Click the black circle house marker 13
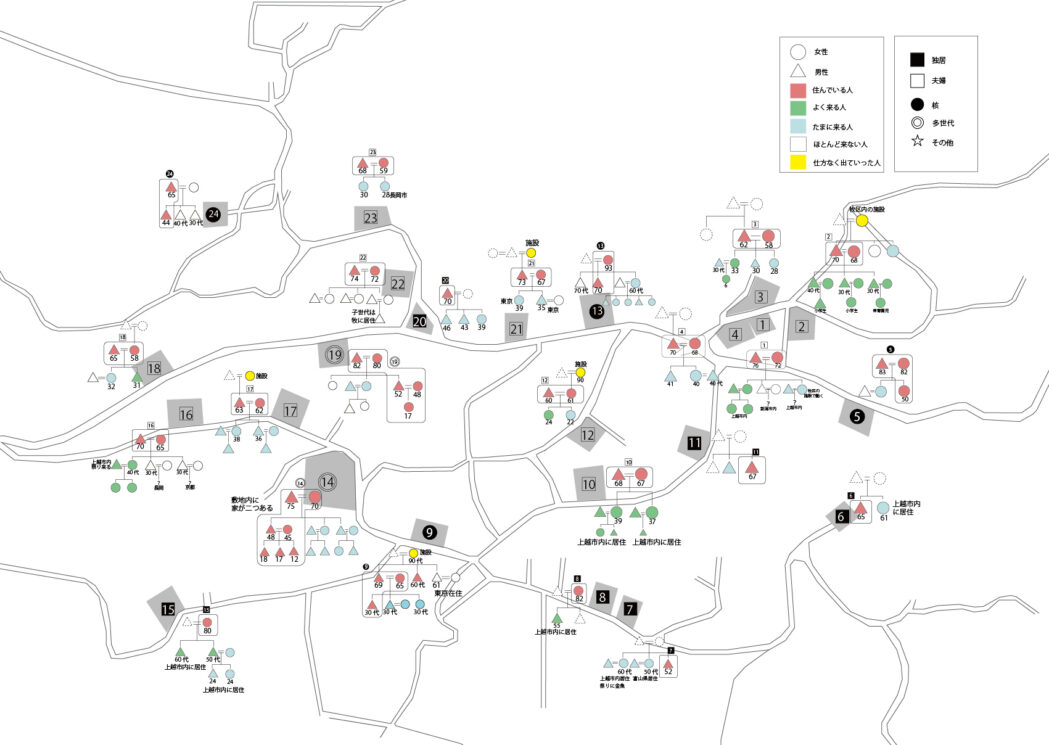 coord(598,311)
